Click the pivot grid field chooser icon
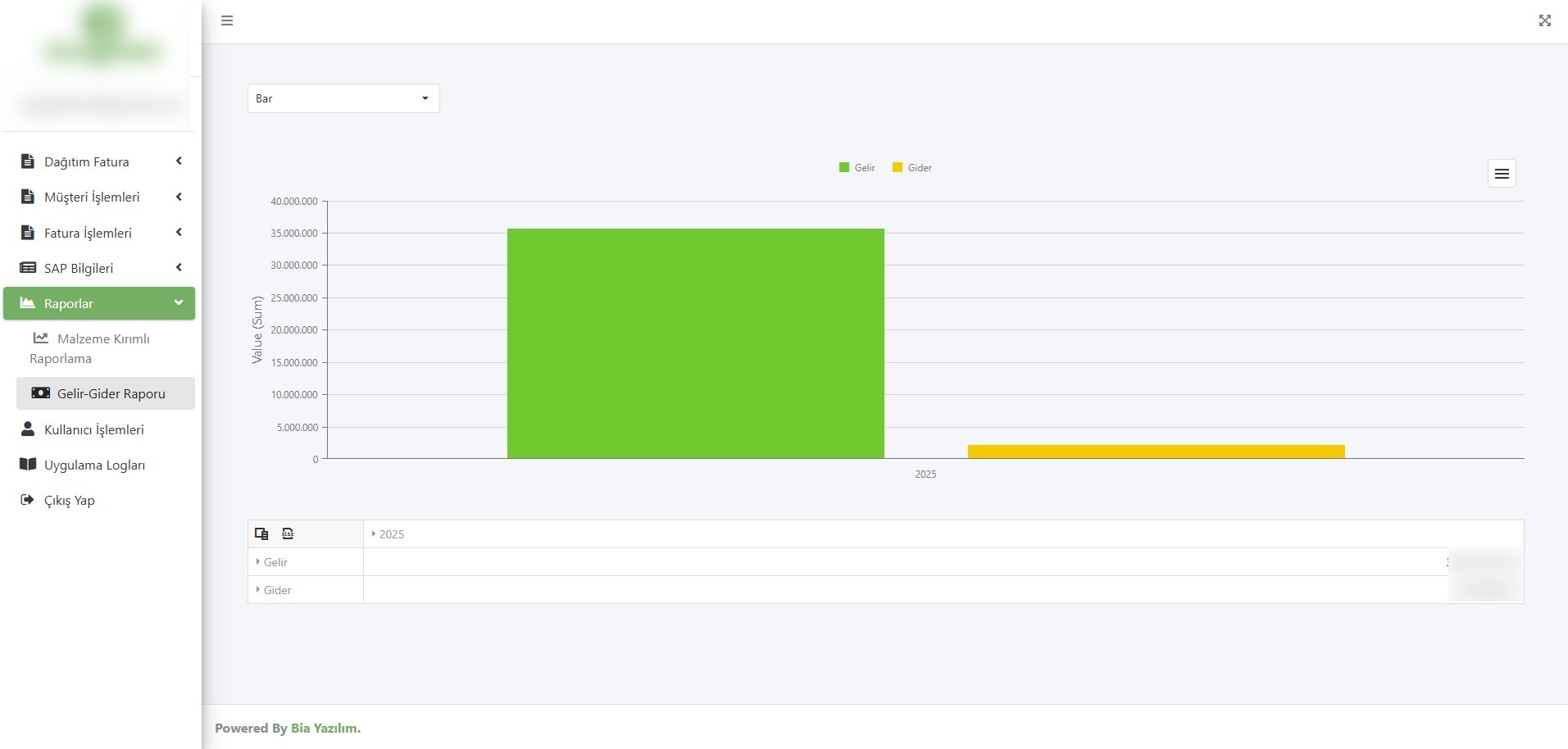The image size is (1568, 749). (x=261, y=533)
